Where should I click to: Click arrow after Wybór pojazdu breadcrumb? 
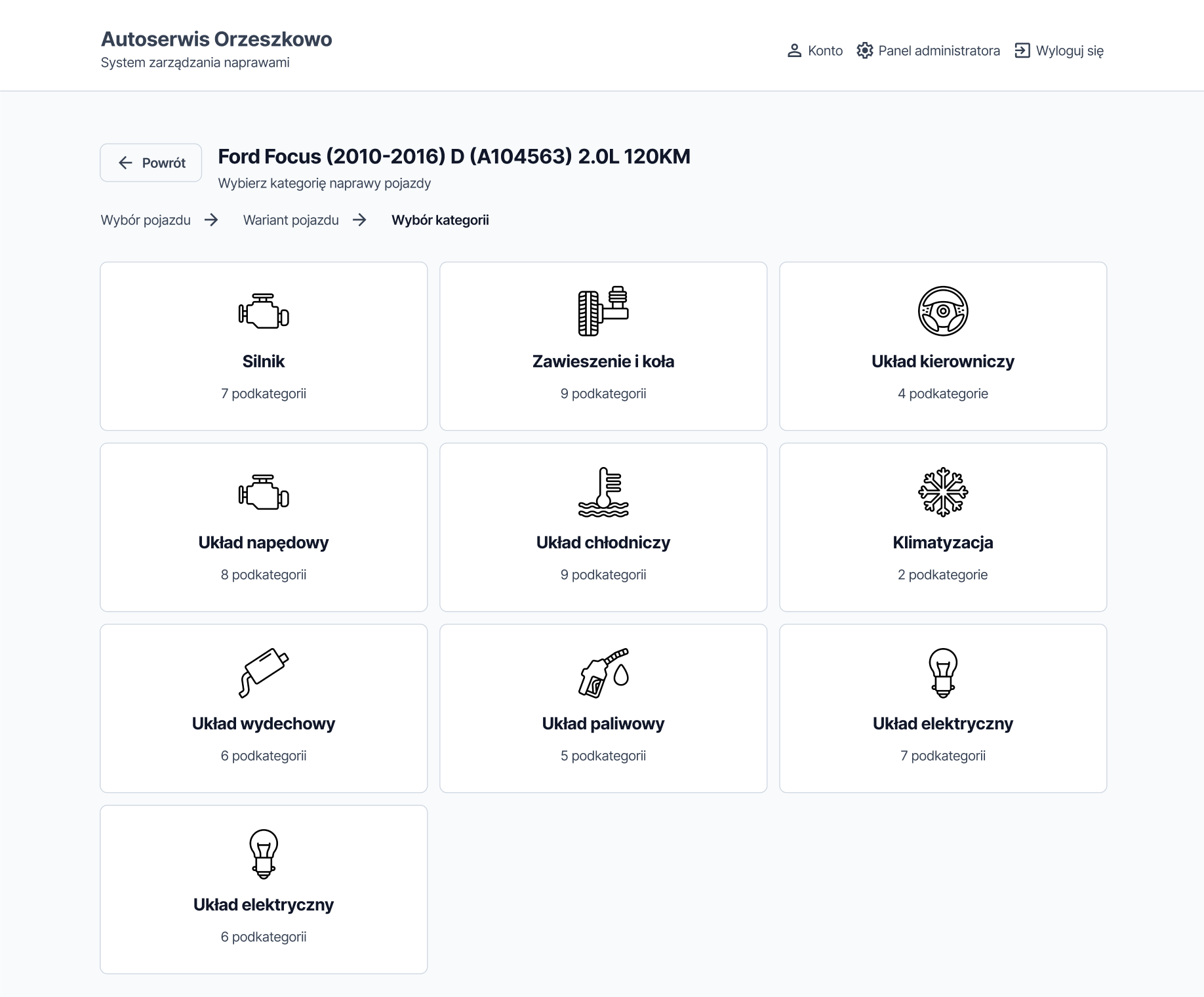(x=211, y=220)
